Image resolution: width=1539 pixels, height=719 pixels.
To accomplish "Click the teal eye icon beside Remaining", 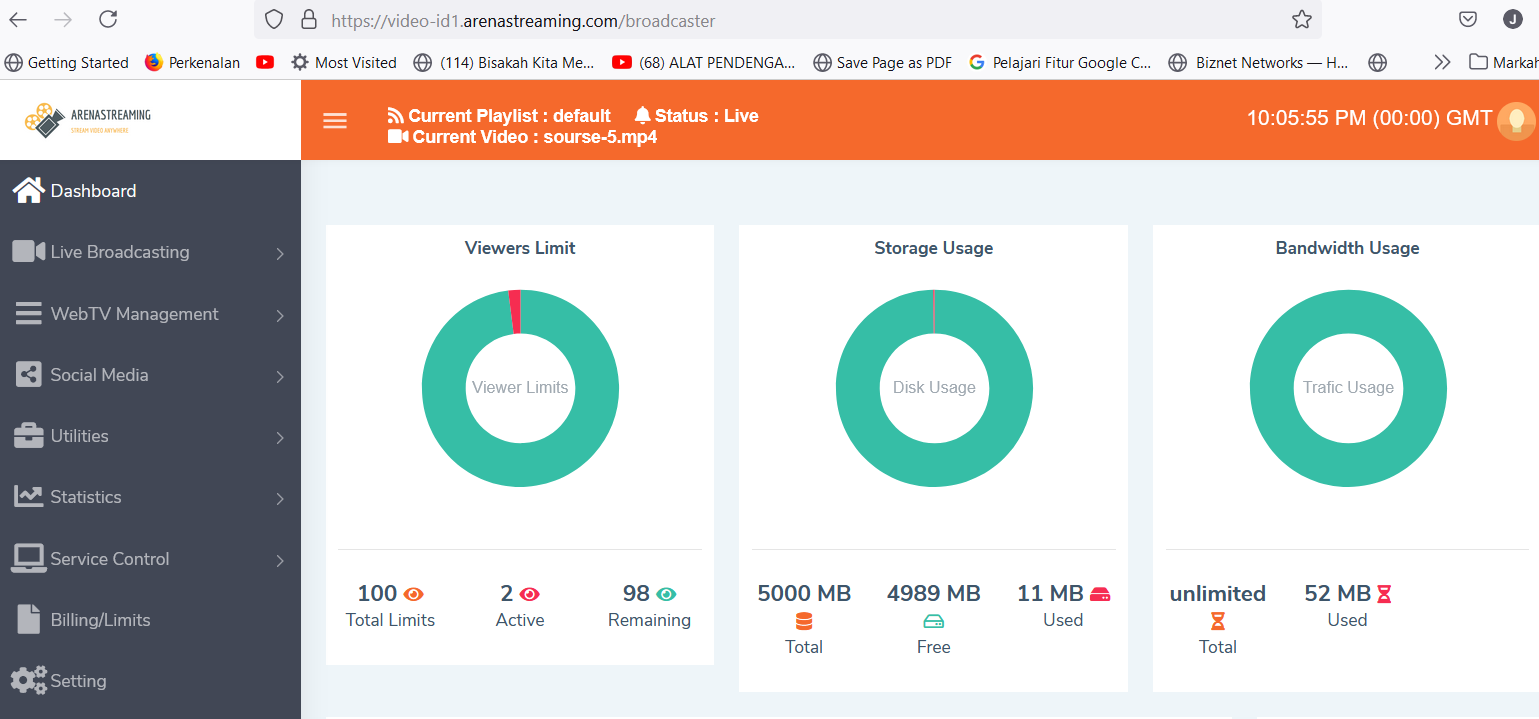I will pyautogui.click(x=667, y=594).
